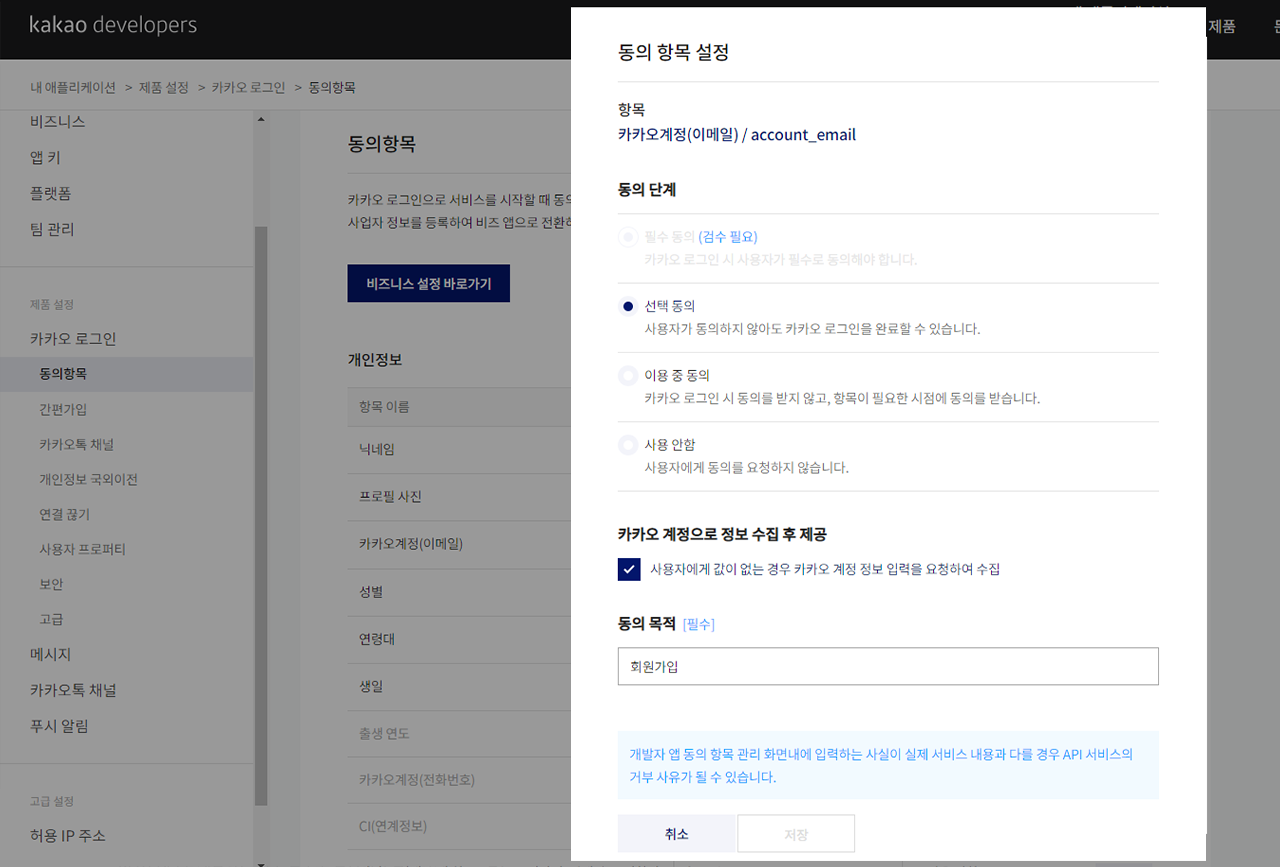The image size is (1280, 867).
Task: Click the 저장 button
Action: click(x=796, y=834)
